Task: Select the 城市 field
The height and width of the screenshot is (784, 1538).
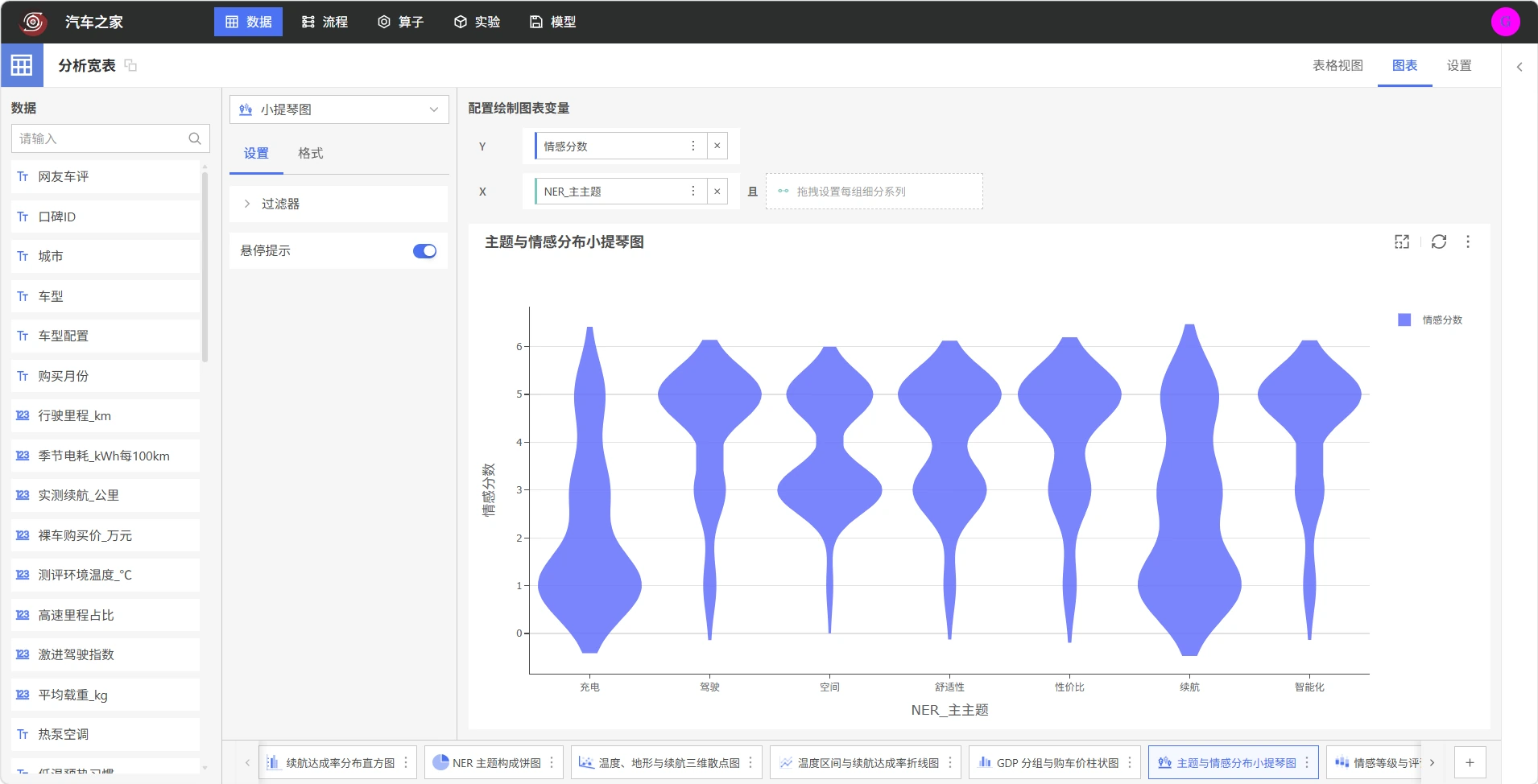Action: tap(105, 256)
